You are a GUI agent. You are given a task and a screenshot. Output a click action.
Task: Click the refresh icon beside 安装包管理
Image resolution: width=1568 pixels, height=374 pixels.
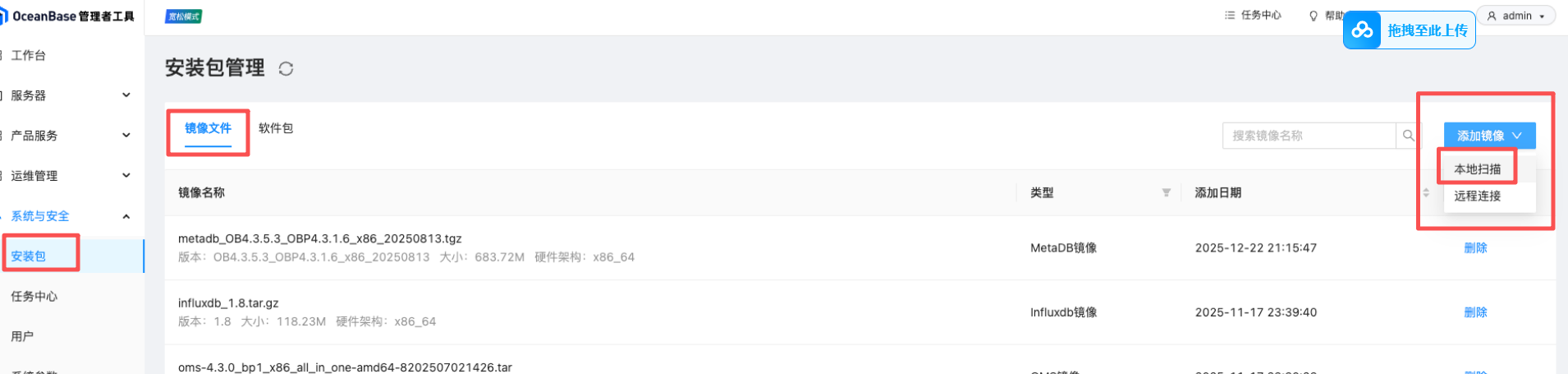pyautogui.click(x=286, y=69)
